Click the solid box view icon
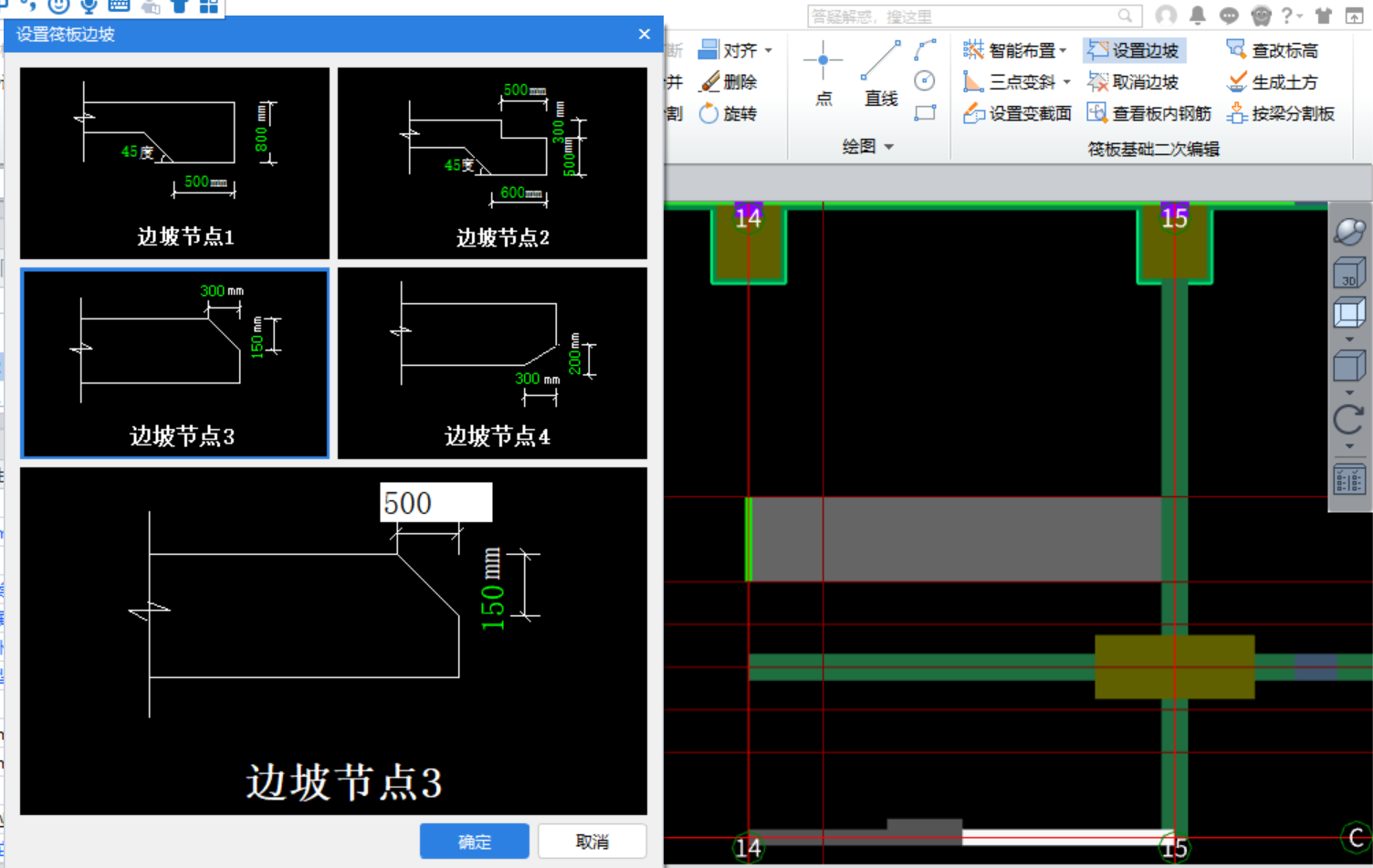The height and width of the screenshot is (868, 1373). (1349, 366)
